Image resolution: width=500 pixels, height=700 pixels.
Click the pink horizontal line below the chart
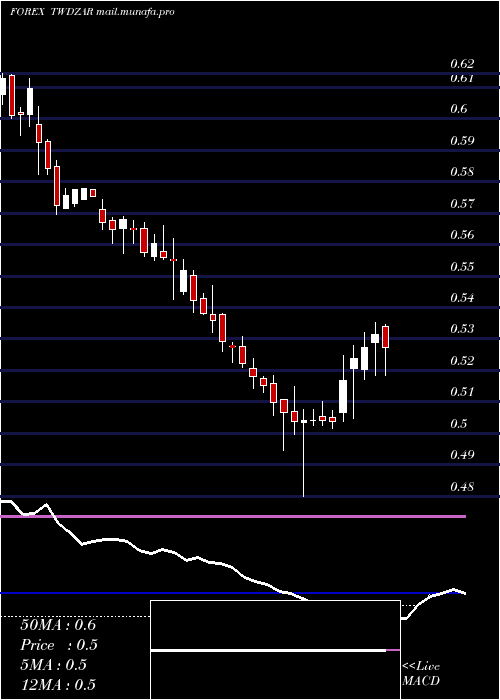click(233, 517)
